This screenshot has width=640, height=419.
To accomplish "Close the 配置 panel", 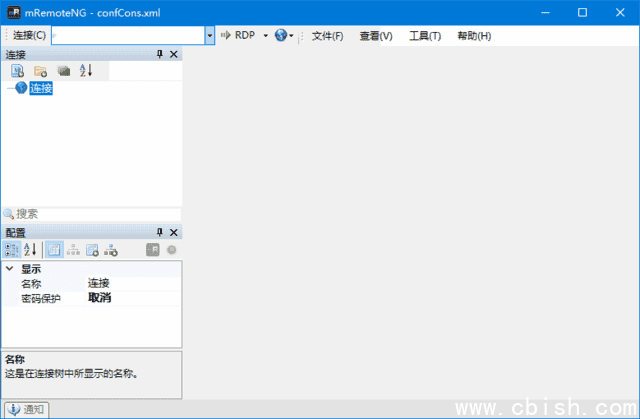I will point(173,233).
